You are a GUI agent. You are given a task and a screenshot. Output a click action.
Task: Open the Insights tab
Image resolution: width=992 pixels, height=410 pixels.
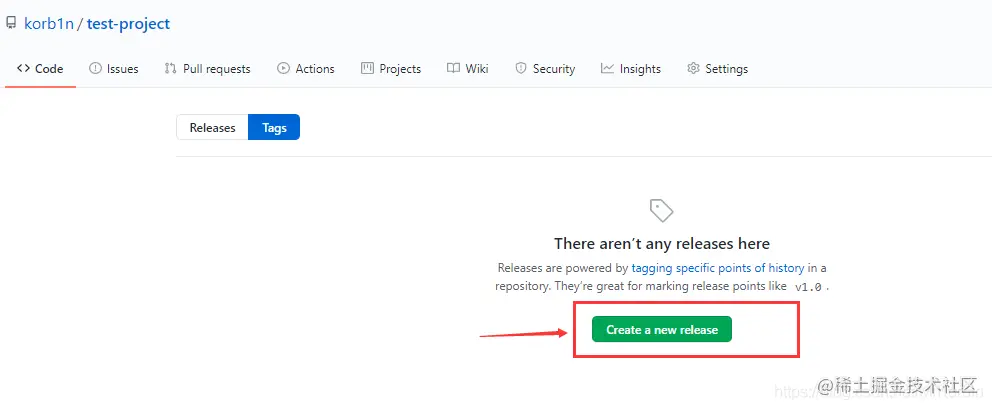631,69
